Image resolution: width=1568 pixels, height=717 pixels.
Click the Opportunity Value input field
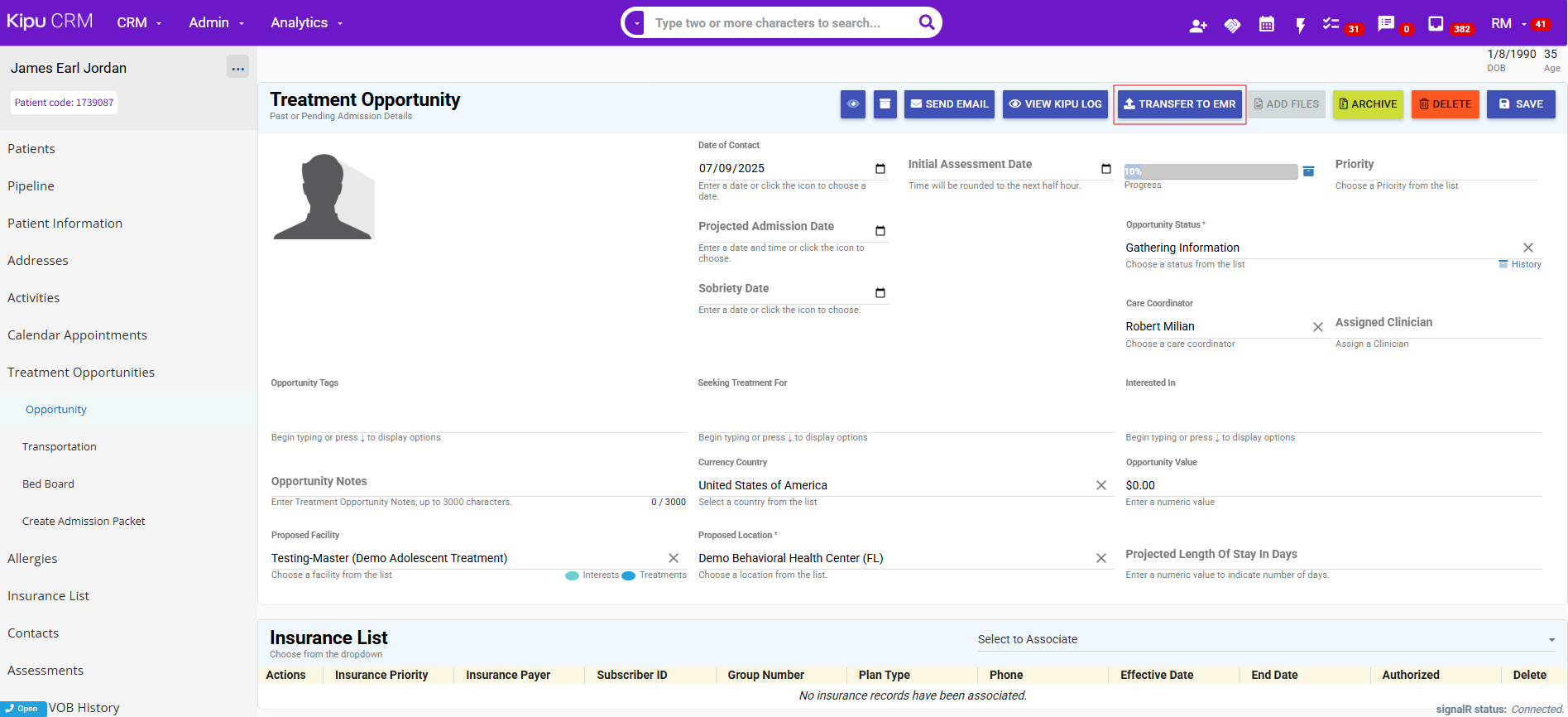click(1332, 485)
